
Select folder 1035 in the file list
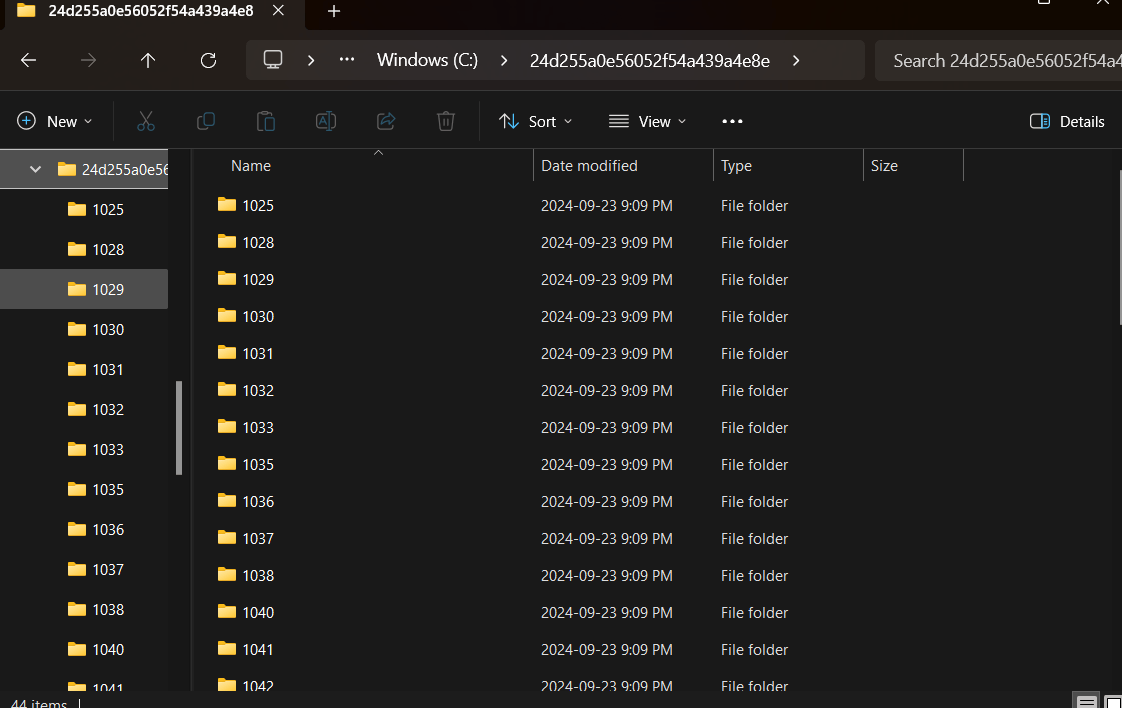click(x=258, y=465)
